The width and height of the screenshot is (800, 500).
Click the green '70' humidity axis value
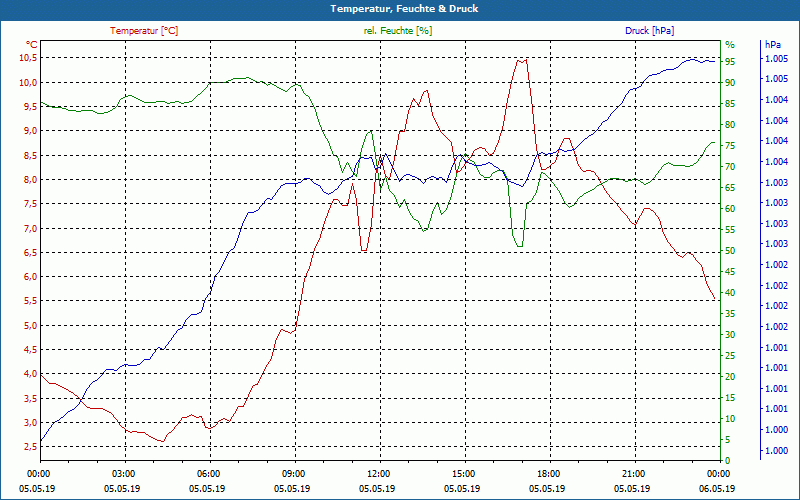click(730, 167)
